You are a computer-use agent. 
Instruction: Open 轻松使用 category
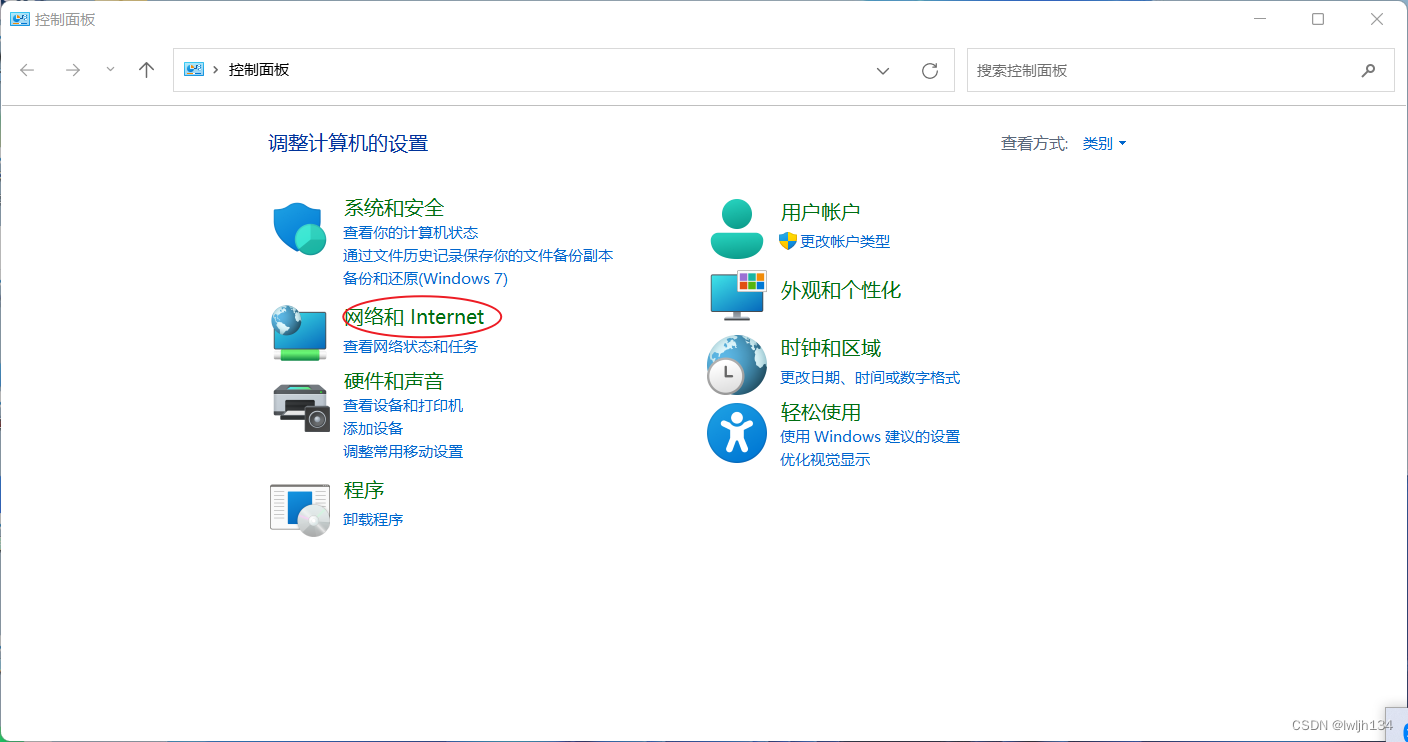[821, 412]
